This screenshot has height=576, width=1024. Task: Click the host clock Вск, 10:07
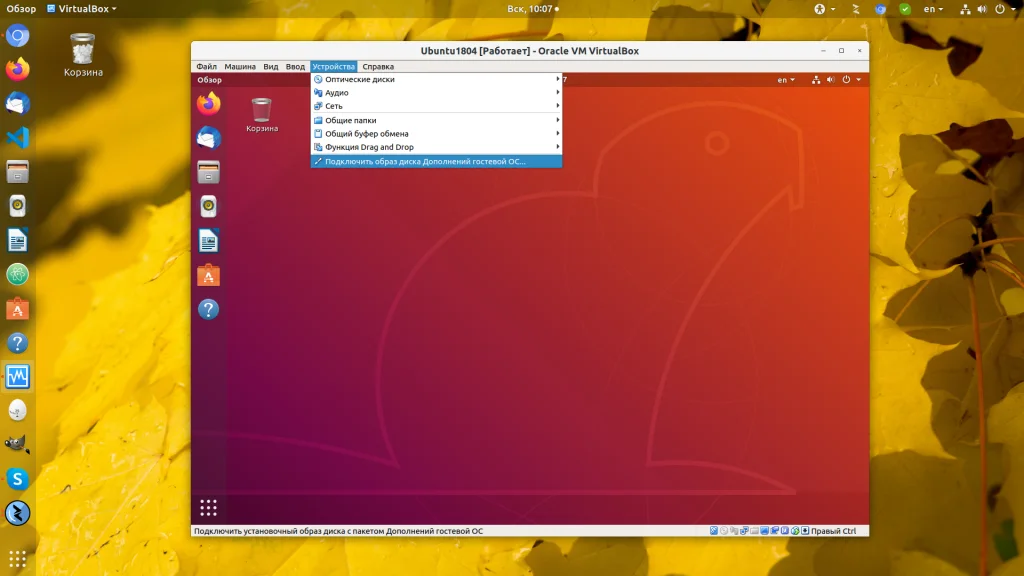(530, 9)
